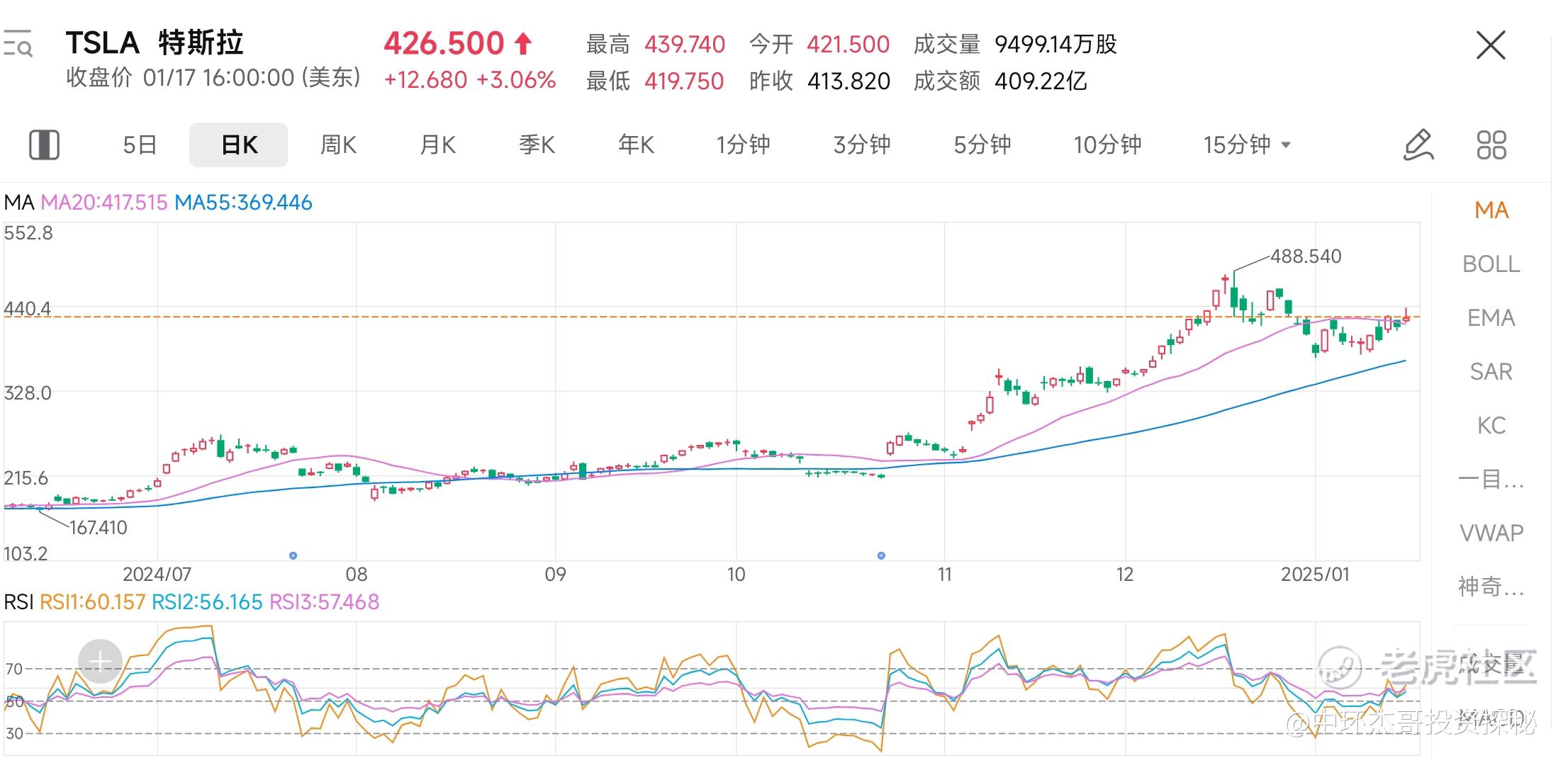1568x758 pixels.
Task: Click the MA20:417.515 legend label
Action: [x=104, y=203]
